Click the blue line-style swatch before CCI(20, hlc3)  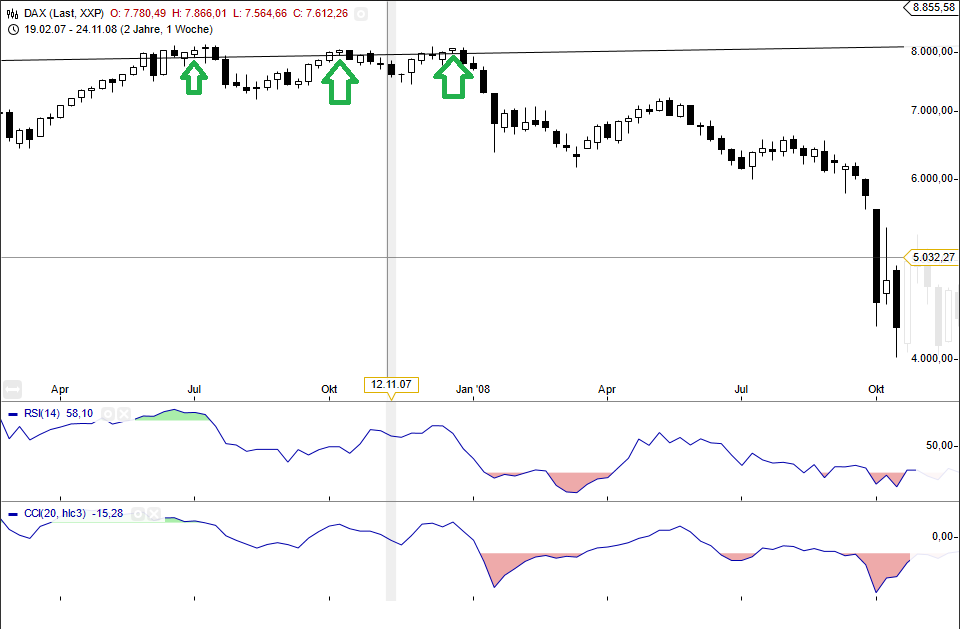[12, 513]
